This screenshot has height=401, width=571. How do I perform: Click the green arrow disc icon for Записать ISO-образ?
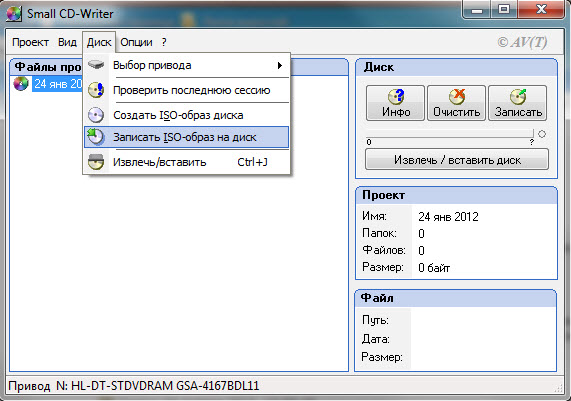pyautogui.click(x=96, y=137)
